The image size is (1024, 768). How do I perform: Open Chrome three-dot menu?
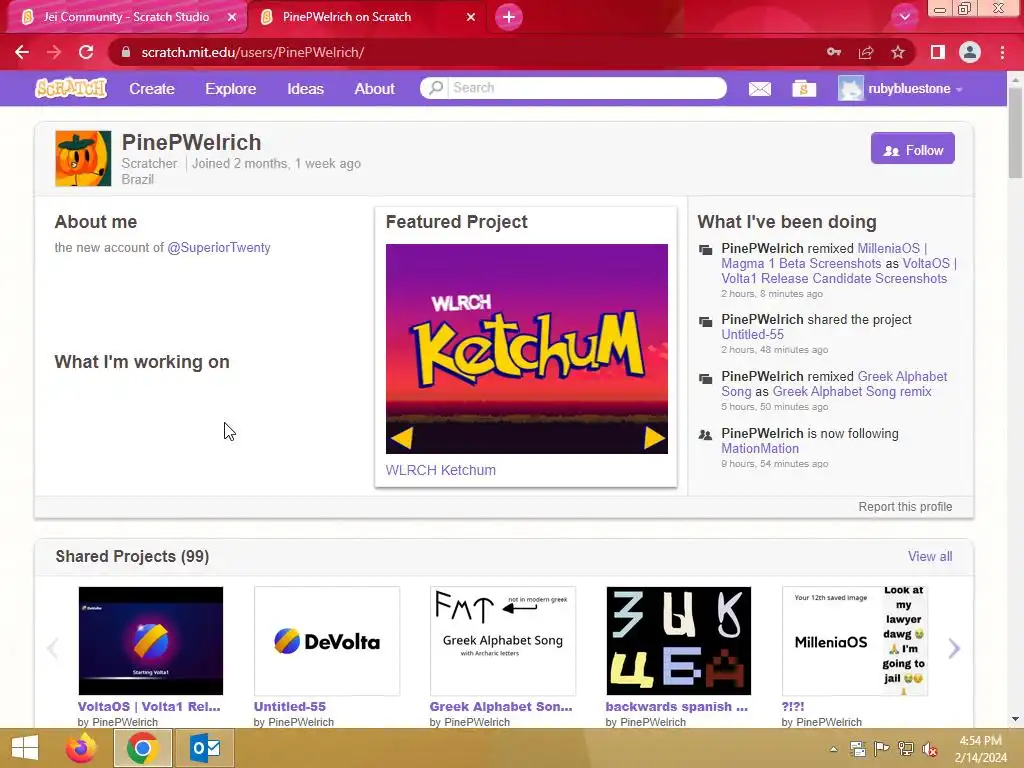(1002, 52)
